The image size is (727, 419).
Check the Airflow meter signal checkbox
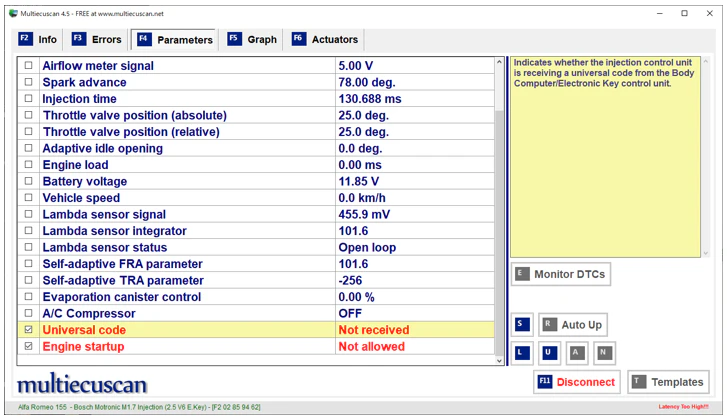29,65
